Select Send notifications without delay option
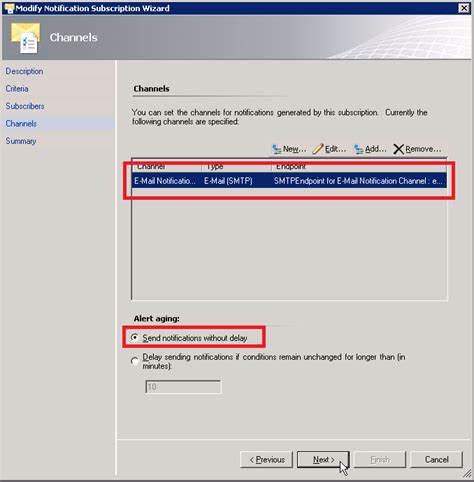Image resolution: width=474 pixels, height=482 pixels. coord(134,337)
